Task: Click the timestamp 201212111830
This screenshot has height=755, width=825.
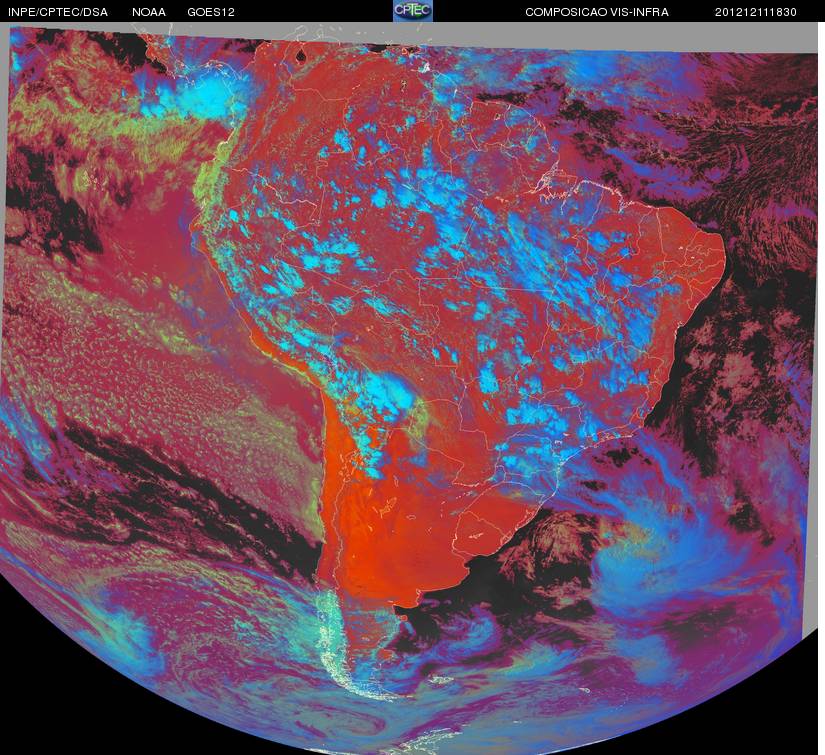Action: [x=756, y=12]
